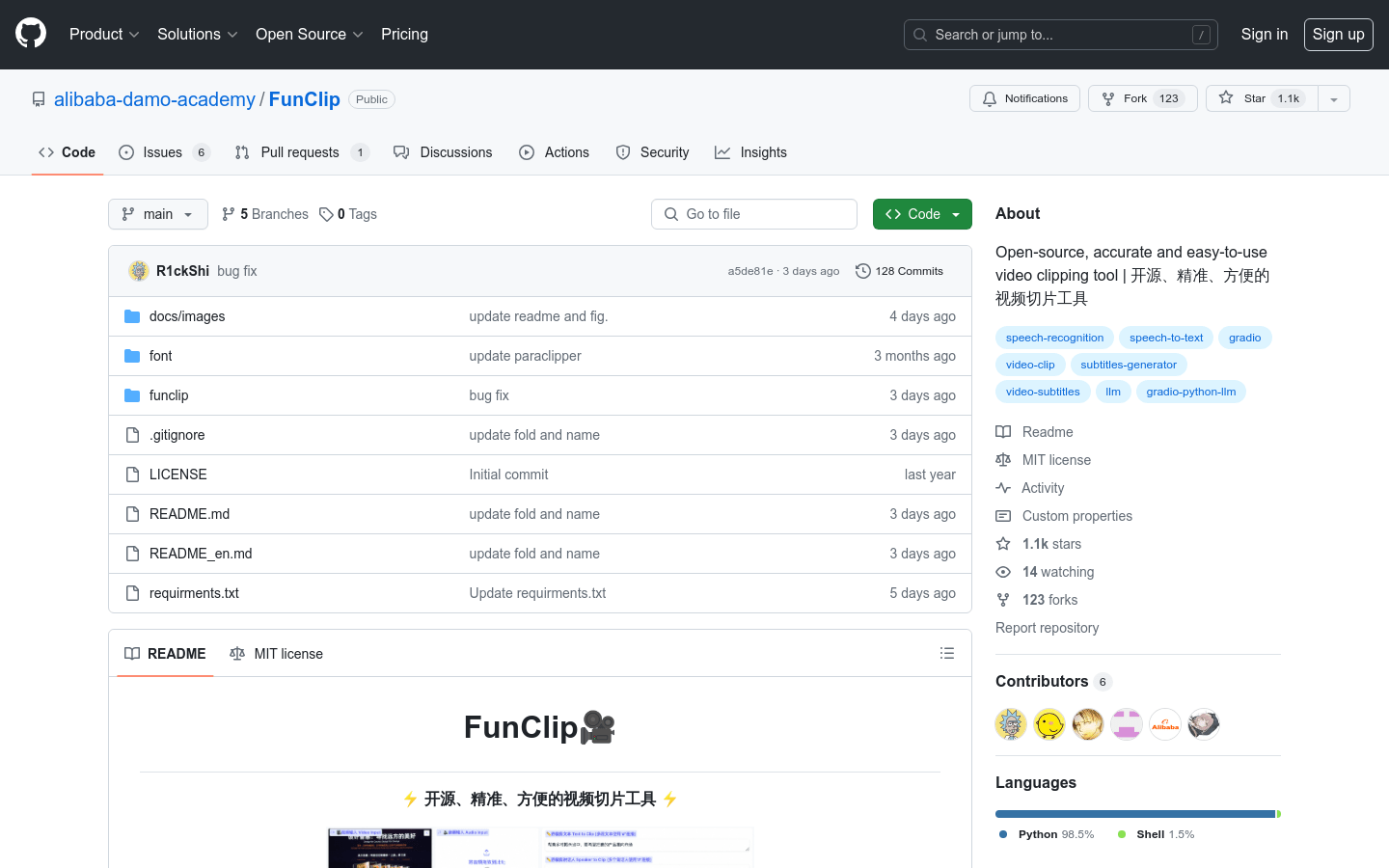Image resolution: width=1389 pixels, height=868 pixels.
Task: Switch to the Issues tab
Action: (x=164, y=152)
